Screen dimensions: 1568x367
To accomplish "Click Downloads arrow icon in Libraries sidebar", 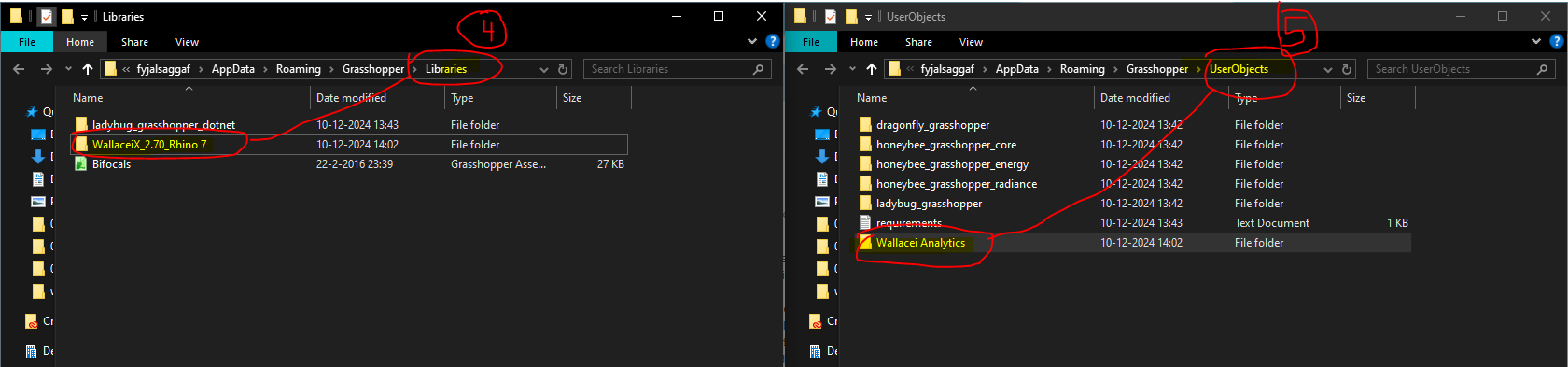I will (x=38, y=157).
